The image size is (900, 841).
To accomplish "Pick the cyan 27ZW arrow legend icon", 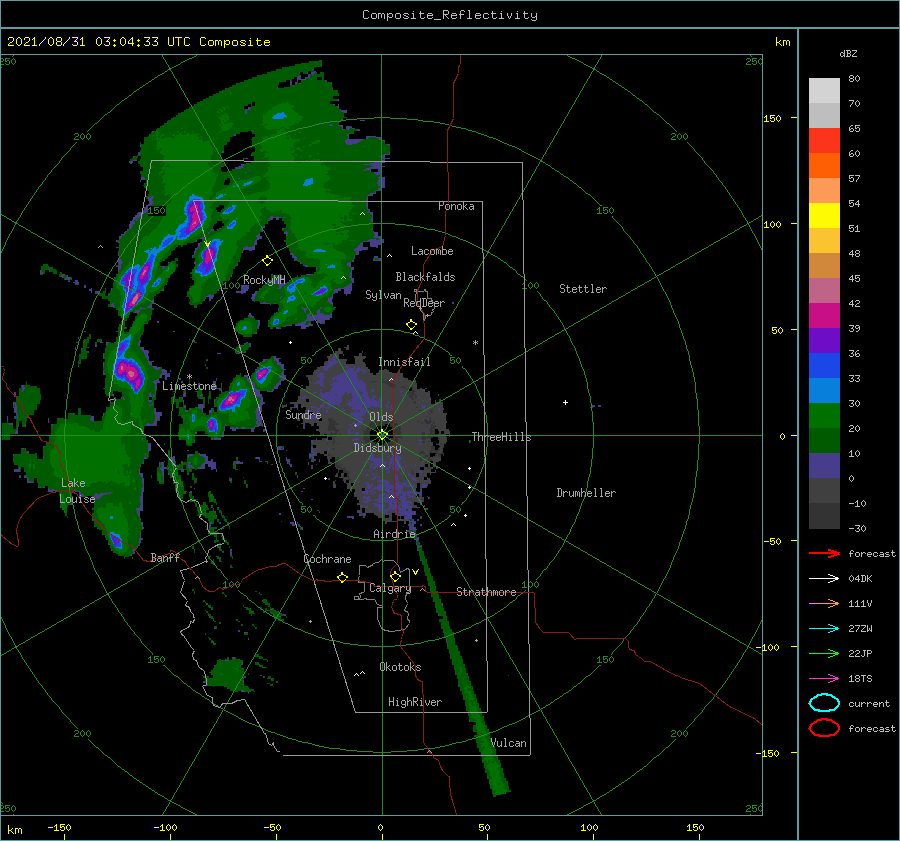I will point(824,629).
